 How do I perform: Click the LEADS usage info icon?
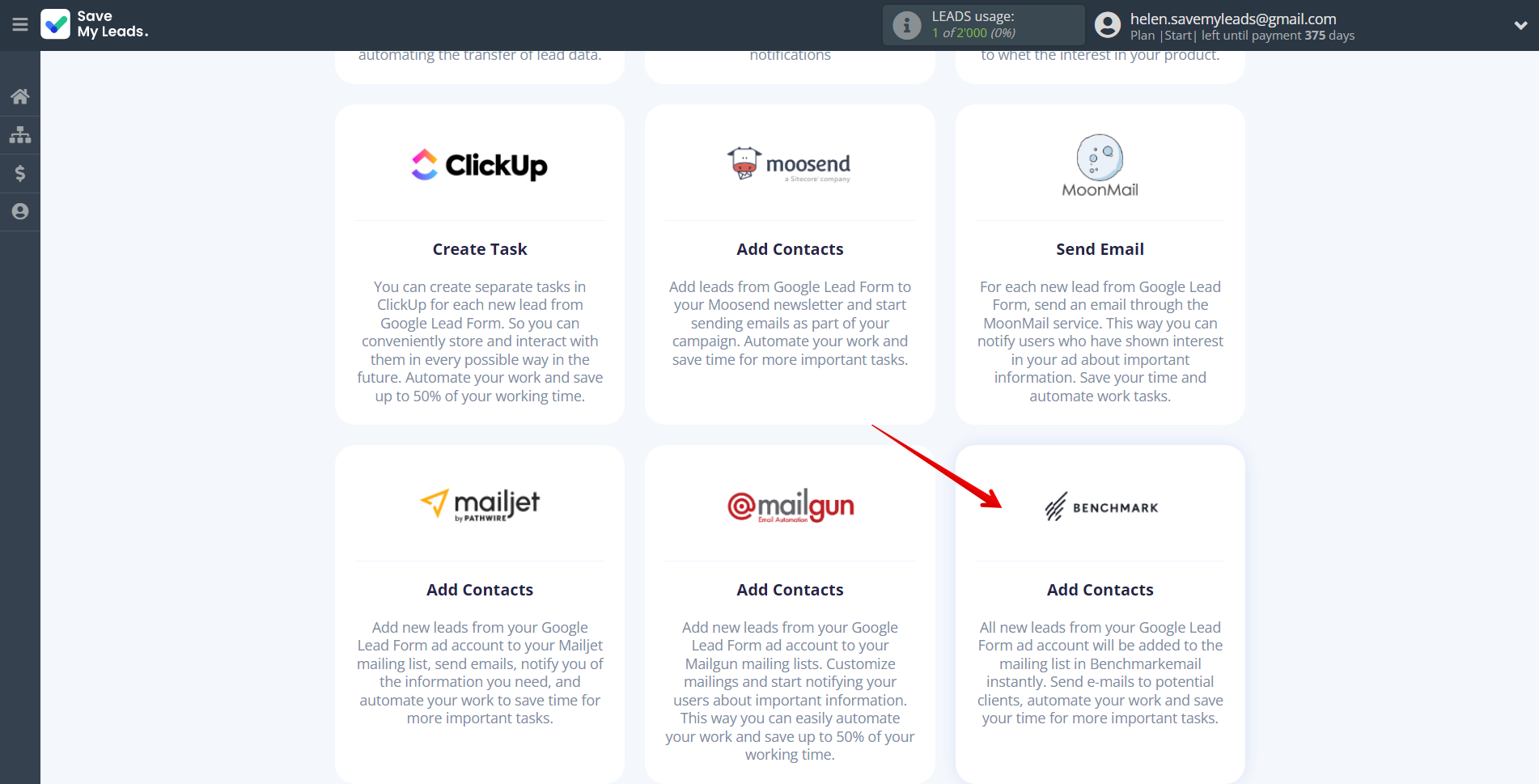[x=907, y=25]
